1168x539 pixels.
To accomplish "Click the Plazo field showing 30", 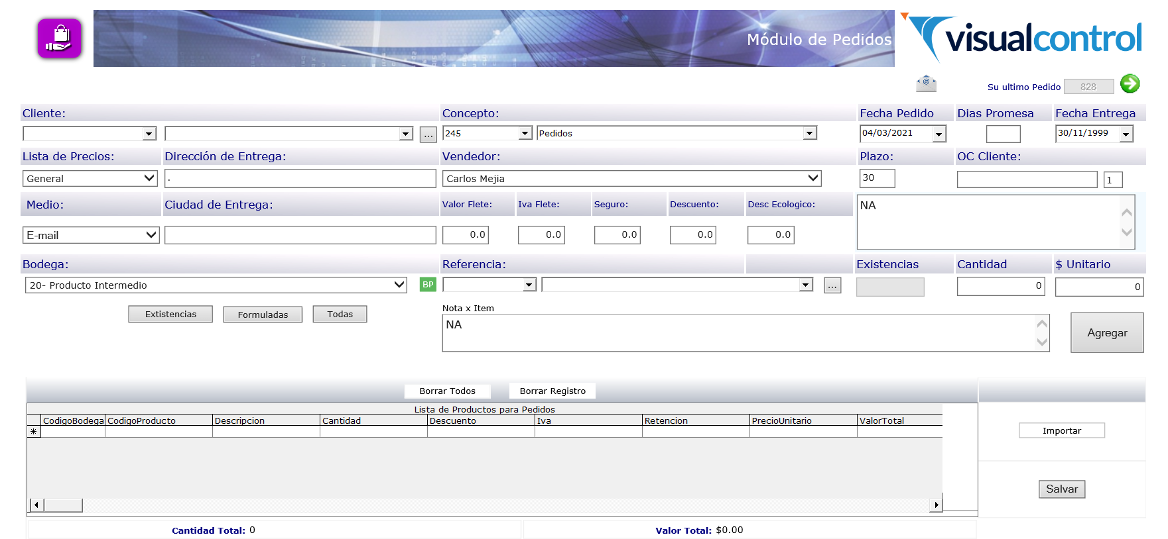I will 877,179.
